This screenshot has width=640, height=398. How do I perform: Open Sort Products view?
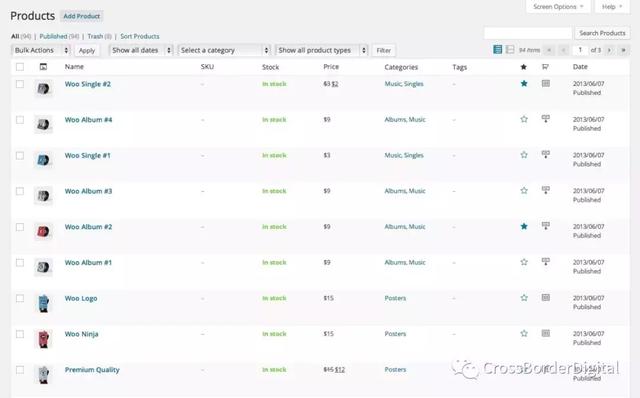coord(140,36)
